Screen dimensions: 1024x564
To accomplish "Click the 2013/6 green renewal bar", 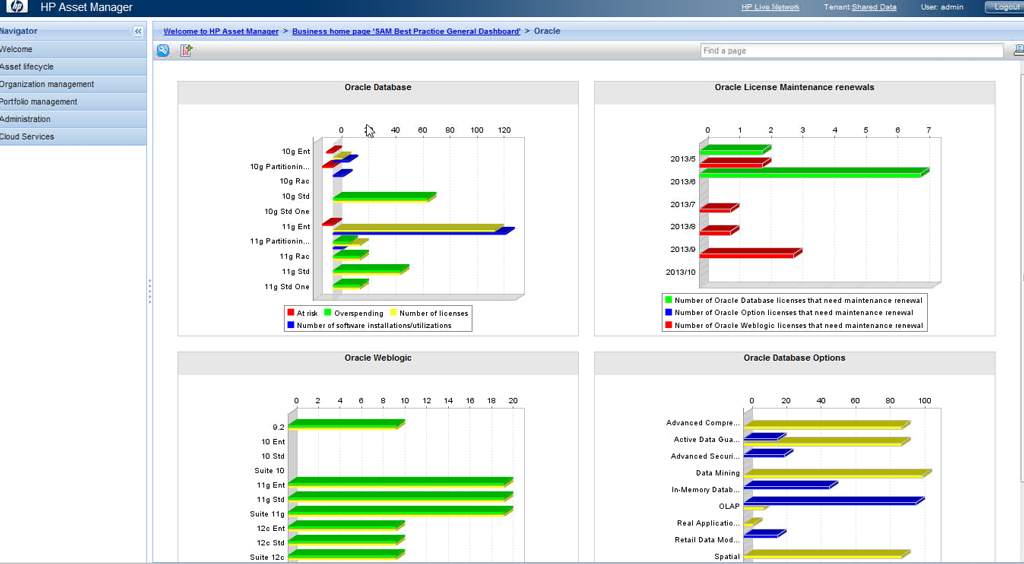I will [x=814, y=172].
